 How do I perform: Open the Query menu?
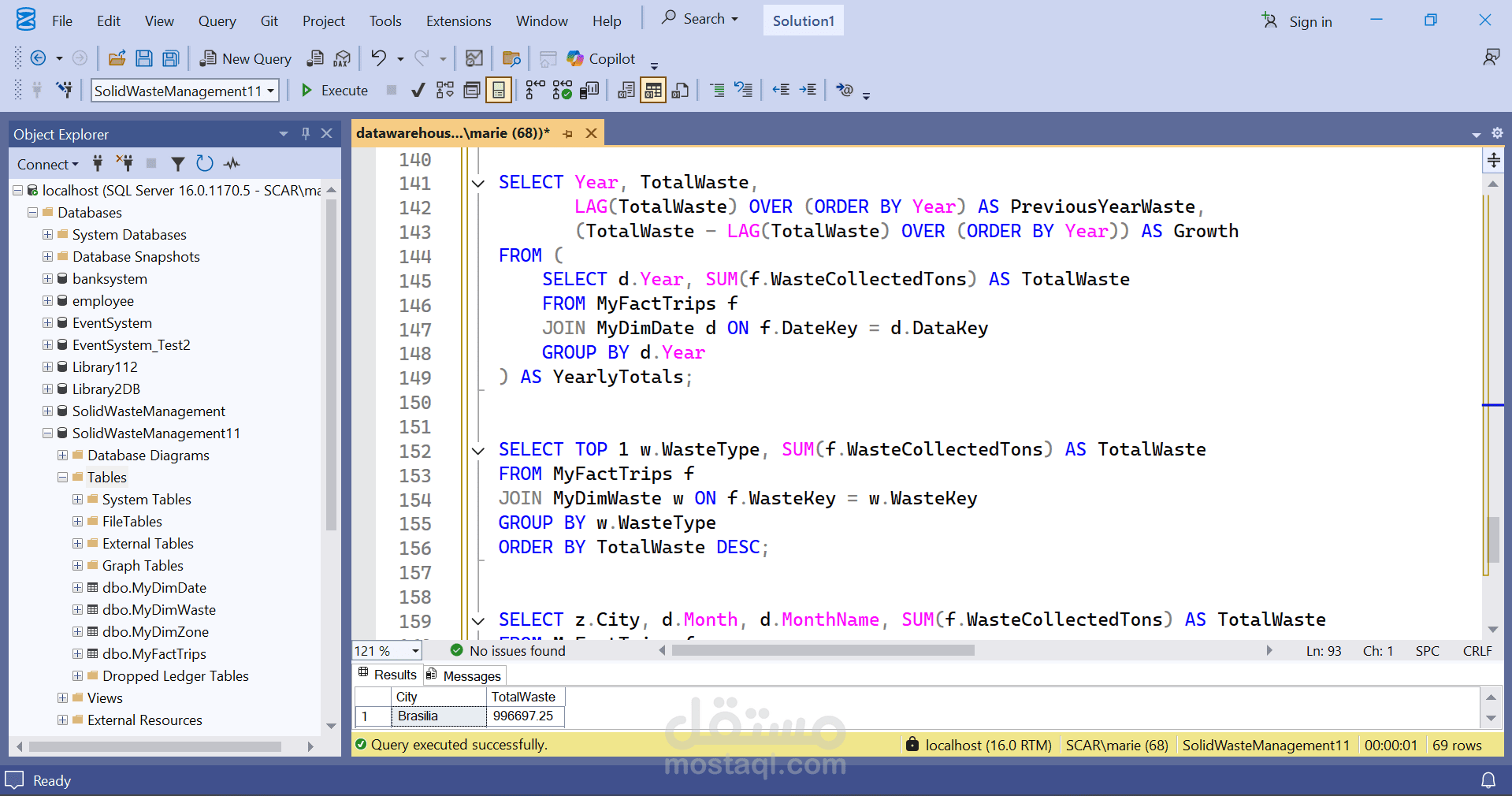217,20
